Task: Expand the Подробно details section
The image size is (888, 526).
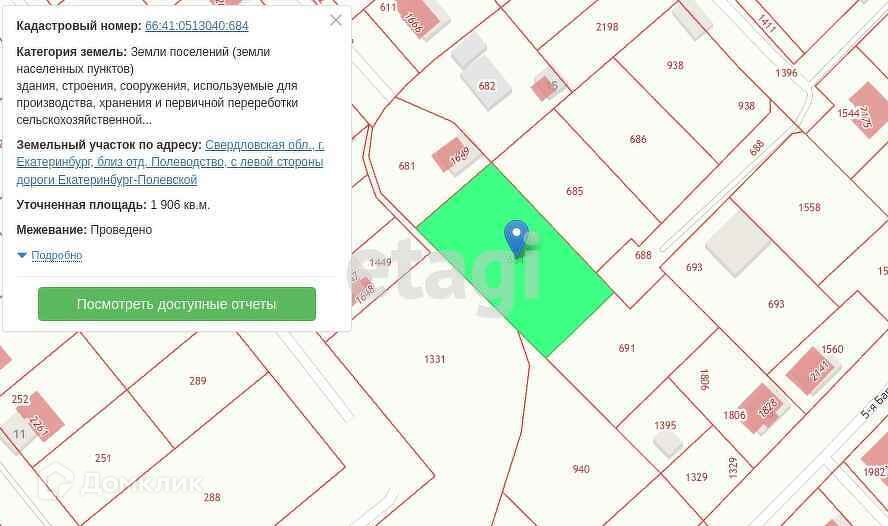Action: [57, 255]
